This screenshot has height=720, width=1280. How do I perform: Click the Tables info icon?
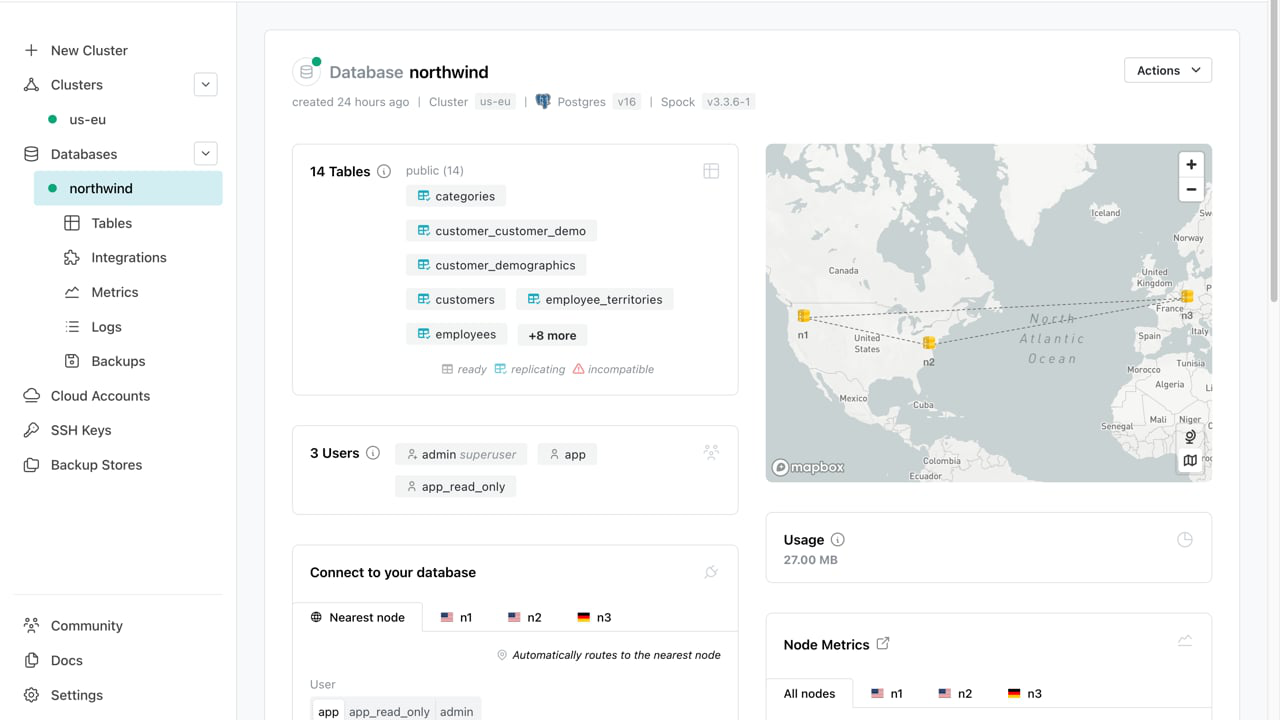384,171
